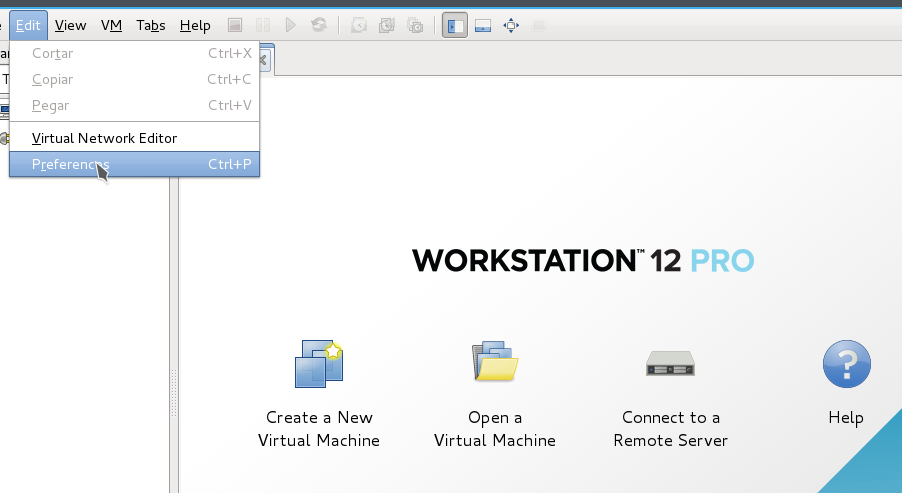Click the Create a New Virtual Machine icon

point(319,364)
